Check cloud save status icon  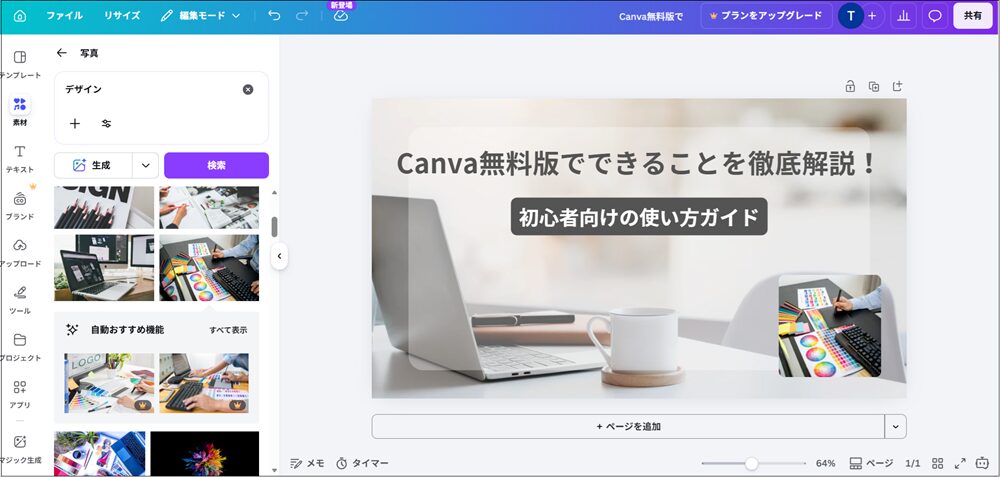click(x=341, y=16)
